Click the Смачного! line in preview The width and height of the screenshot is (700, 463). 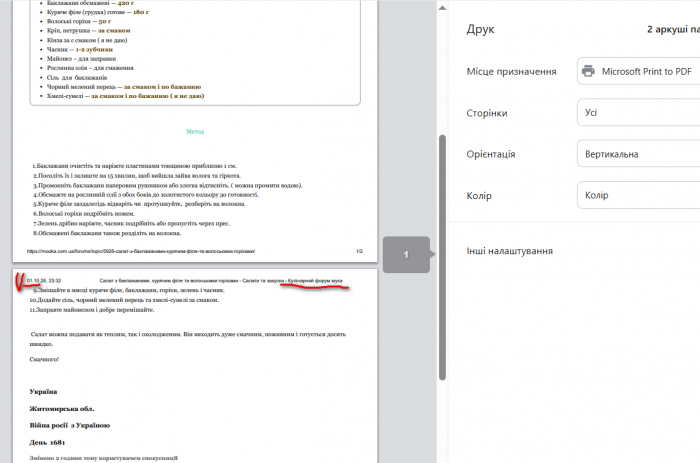click(44, 359)
